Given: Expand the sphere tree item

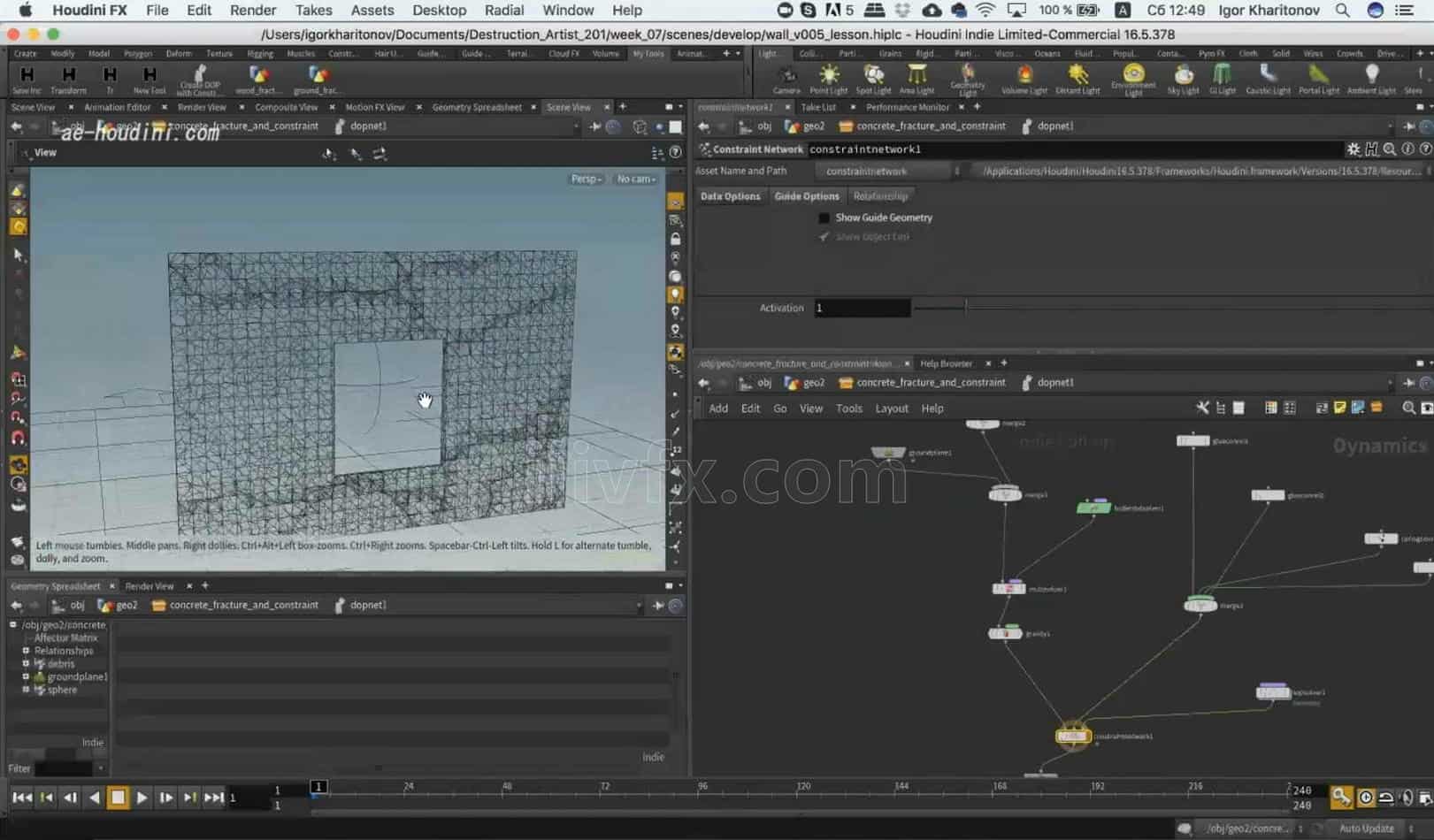Looking at the screenshot, I should pos(26,690).
